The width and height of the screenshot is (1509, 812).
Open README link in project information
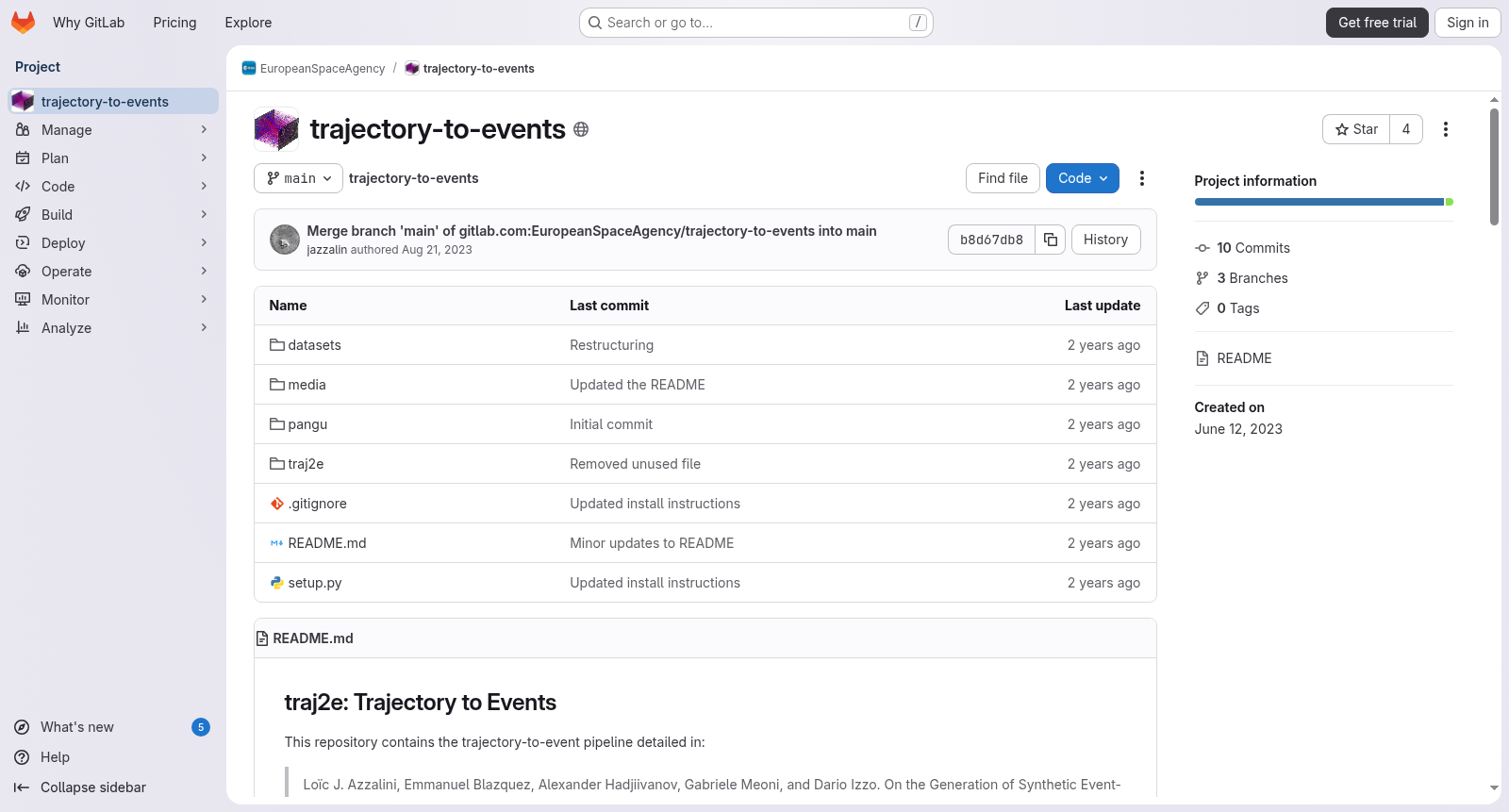(x=1244, y=358)
